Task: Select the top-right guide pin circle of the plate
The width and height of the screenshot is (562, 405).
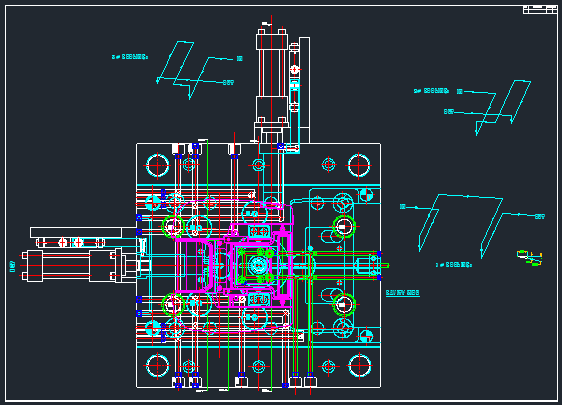Action: [x=359, y=165]
